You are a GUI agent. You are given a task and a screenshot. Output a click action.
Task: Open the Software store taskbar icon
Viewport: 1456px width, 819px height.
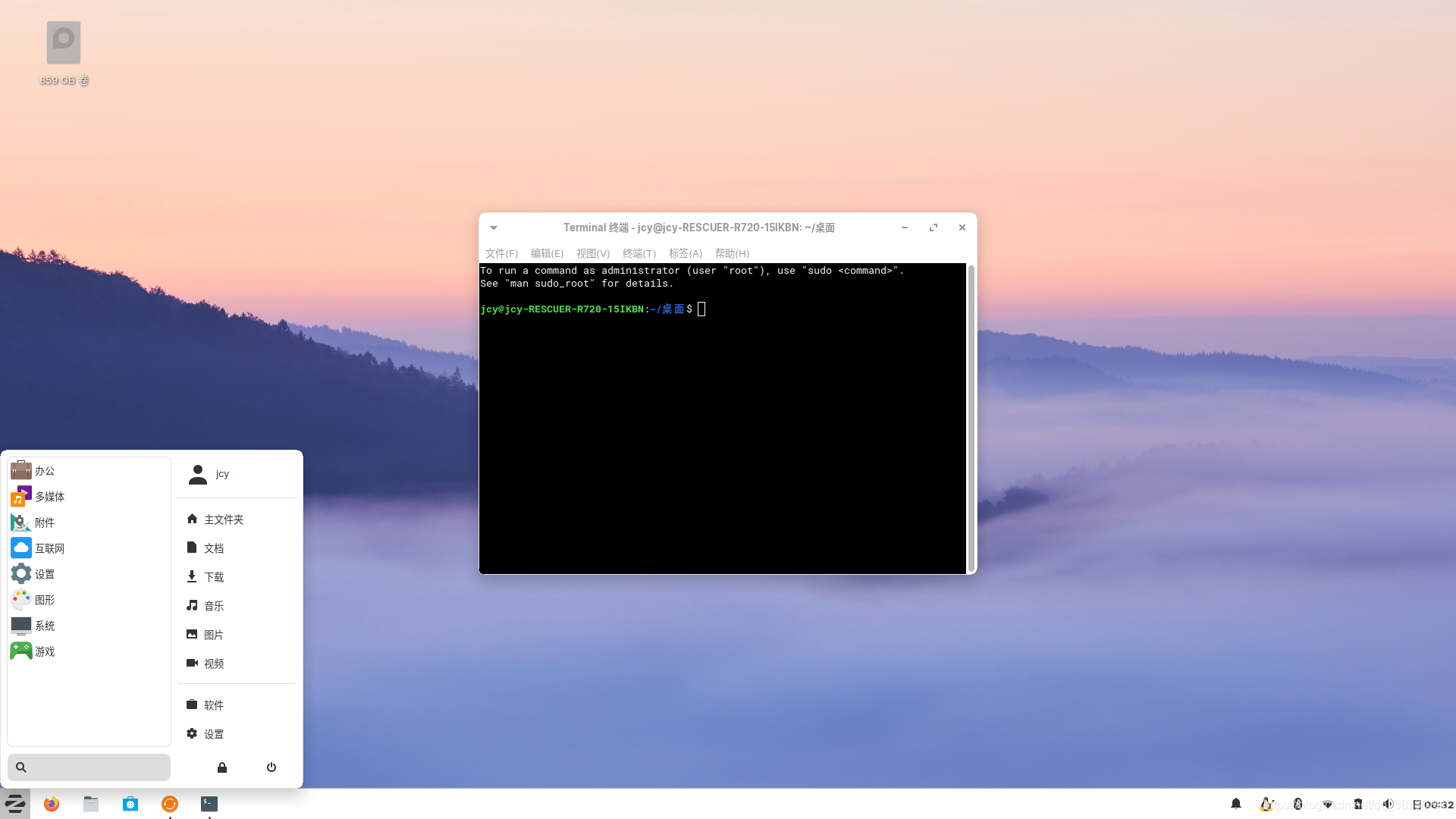pyautogui.click(x=130, y=804)
